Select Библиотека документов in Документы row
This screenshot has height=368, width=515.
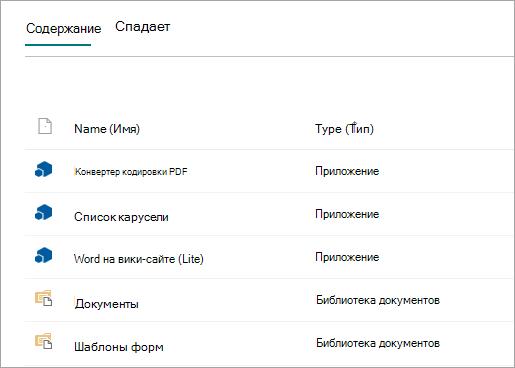point(378,300)
